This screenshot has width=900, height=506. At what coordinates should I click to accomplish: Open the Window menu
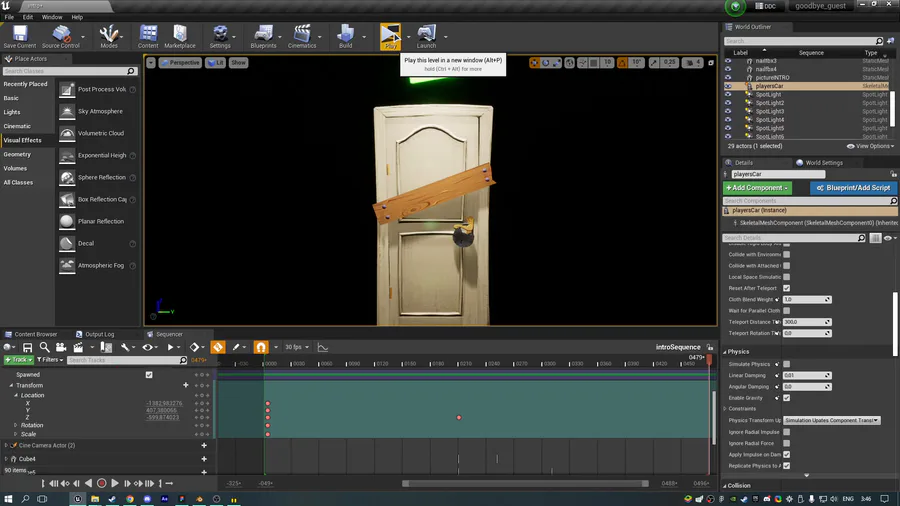(x=51, y=17)
